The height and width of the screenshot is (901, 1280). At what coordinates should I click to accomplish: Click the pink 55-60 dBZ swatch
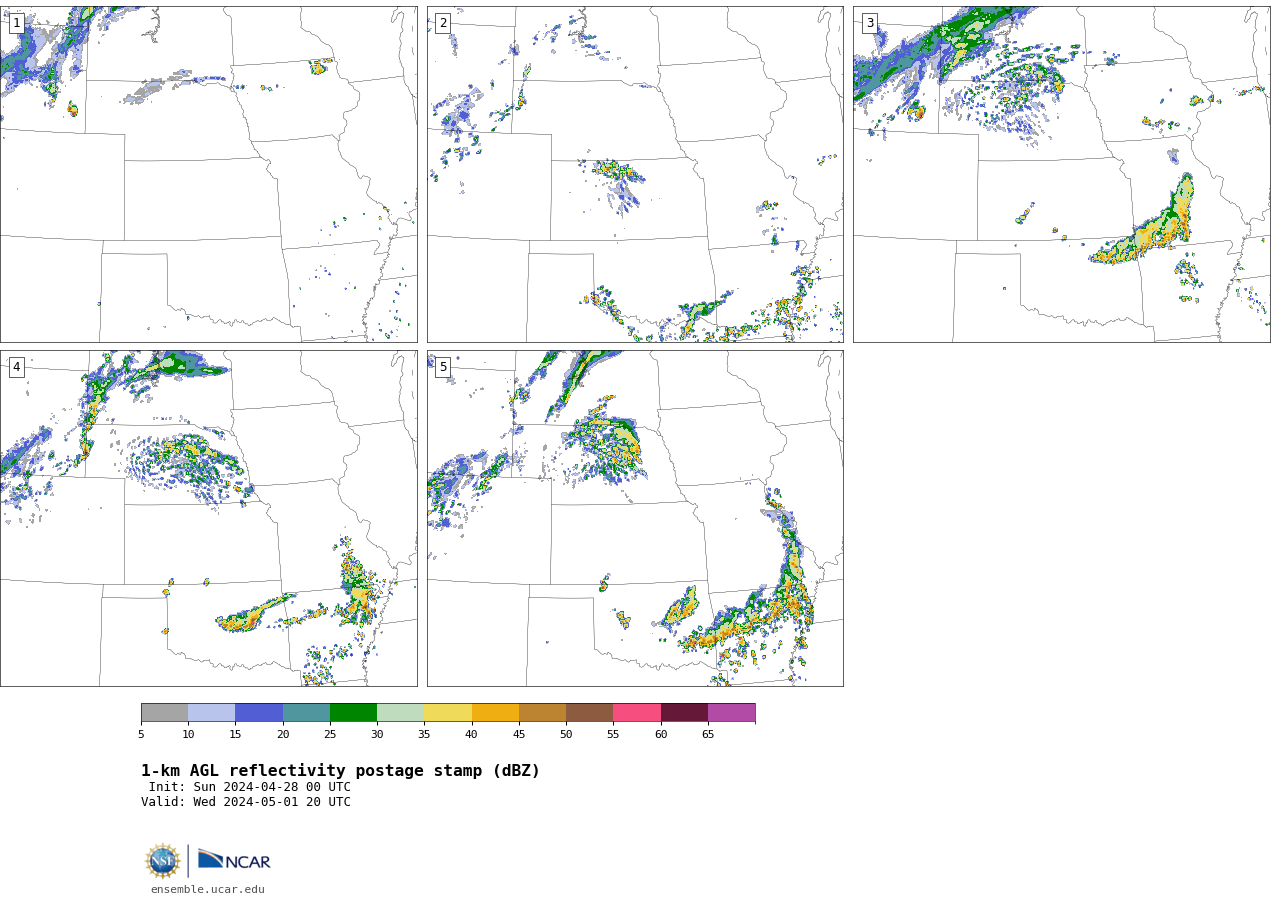637,712
